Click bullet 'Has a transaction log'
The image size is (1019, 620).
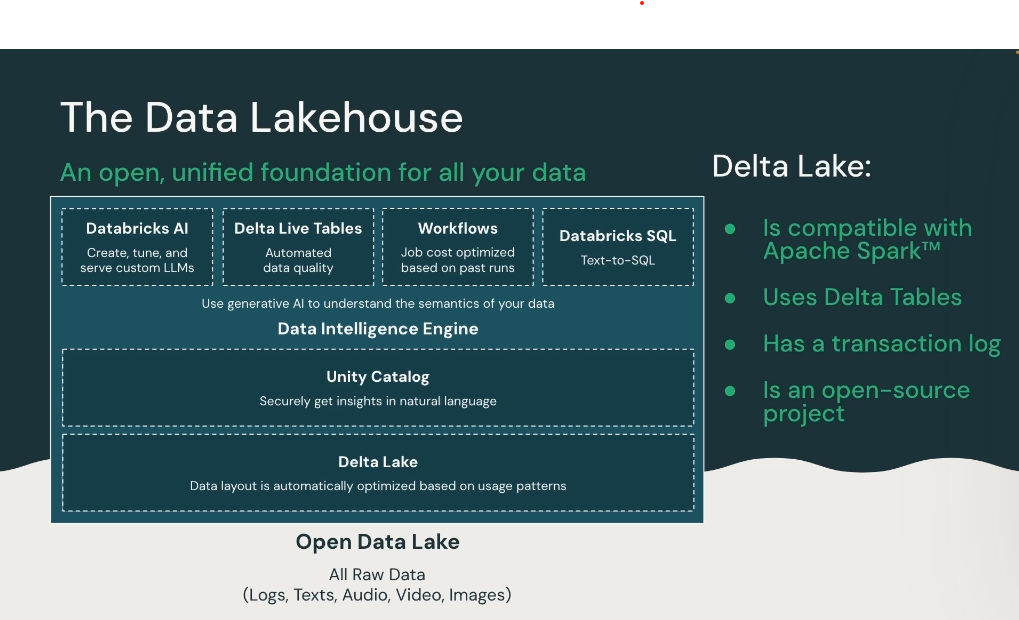click(x=881, y=344)
